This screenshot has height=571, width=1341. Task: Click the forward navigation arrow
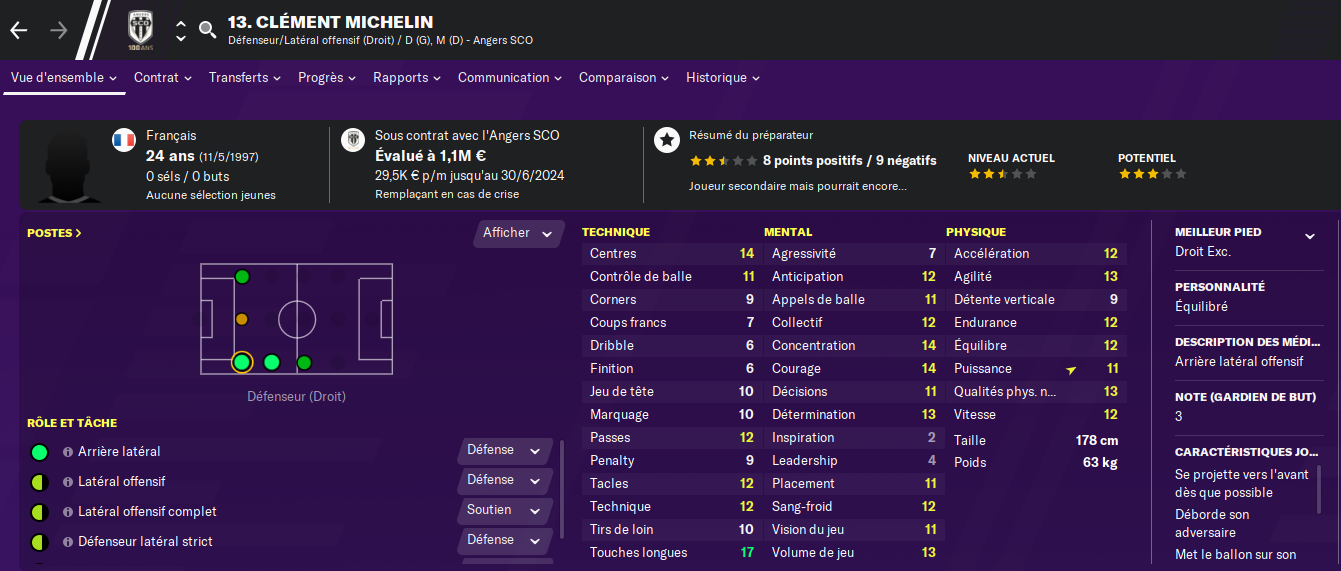59,30
